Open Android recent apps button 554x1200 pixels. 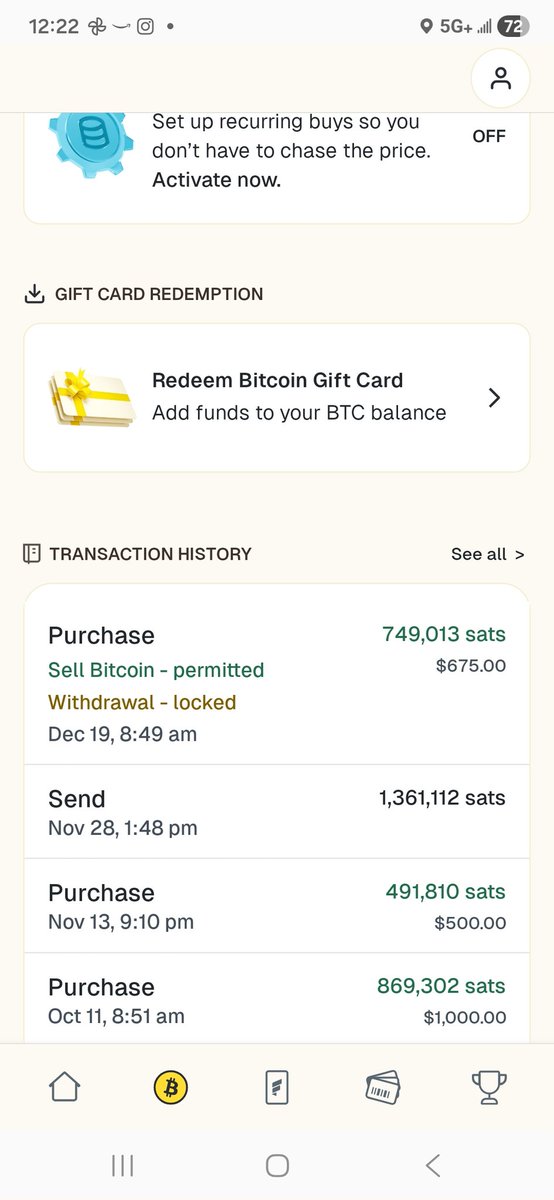[x=123, y=1165]
